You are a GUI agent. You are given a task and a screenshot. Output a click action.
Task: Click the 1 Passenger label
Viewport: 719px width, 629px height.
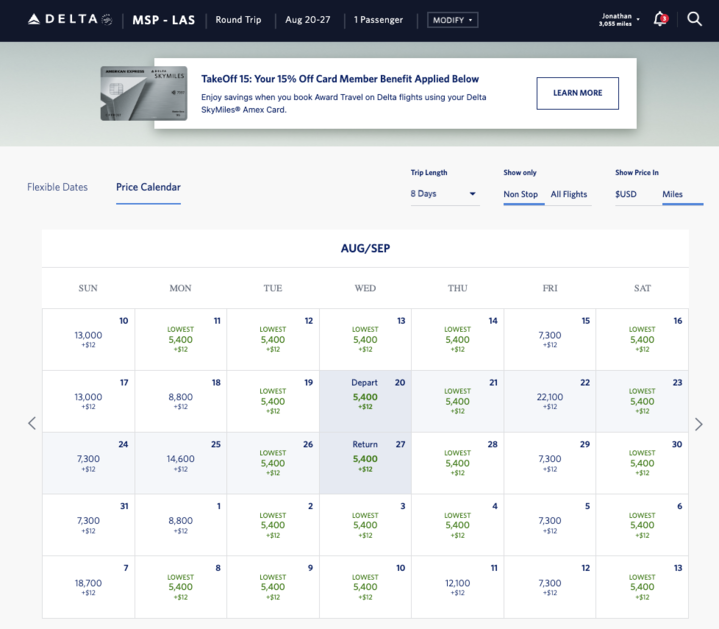pyautogui.click(x=378, y=20)
